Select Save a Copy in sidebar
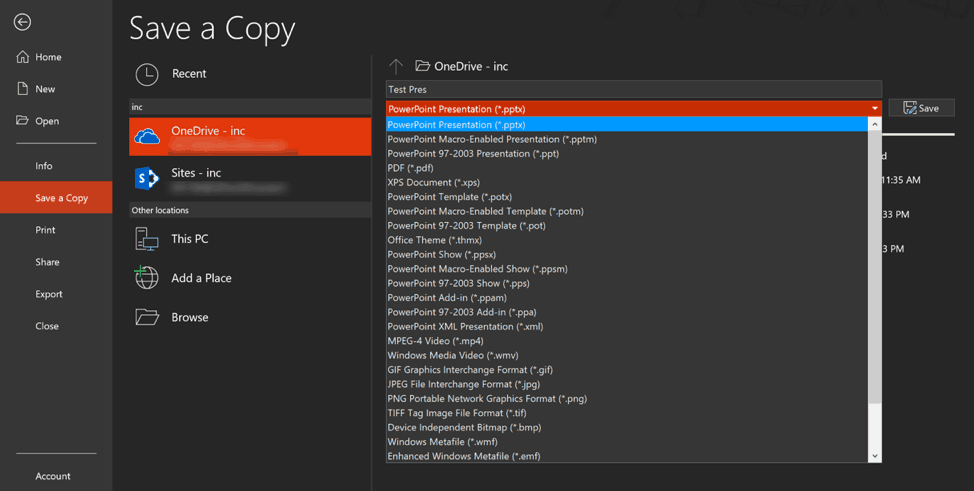The image size is (974, 491). (x=56, y=198)
